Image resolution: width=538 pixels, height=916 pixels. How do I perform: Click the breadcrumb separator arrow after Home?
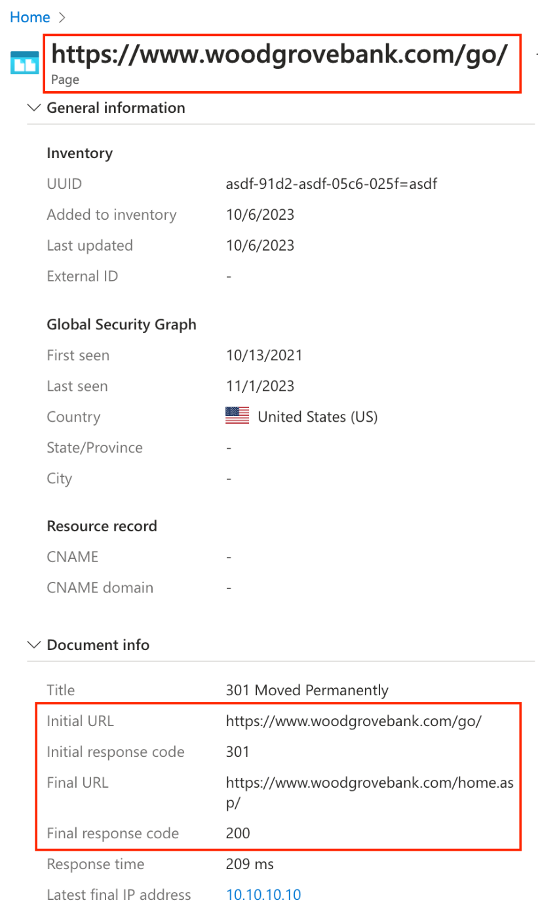(x=62, y=18)
